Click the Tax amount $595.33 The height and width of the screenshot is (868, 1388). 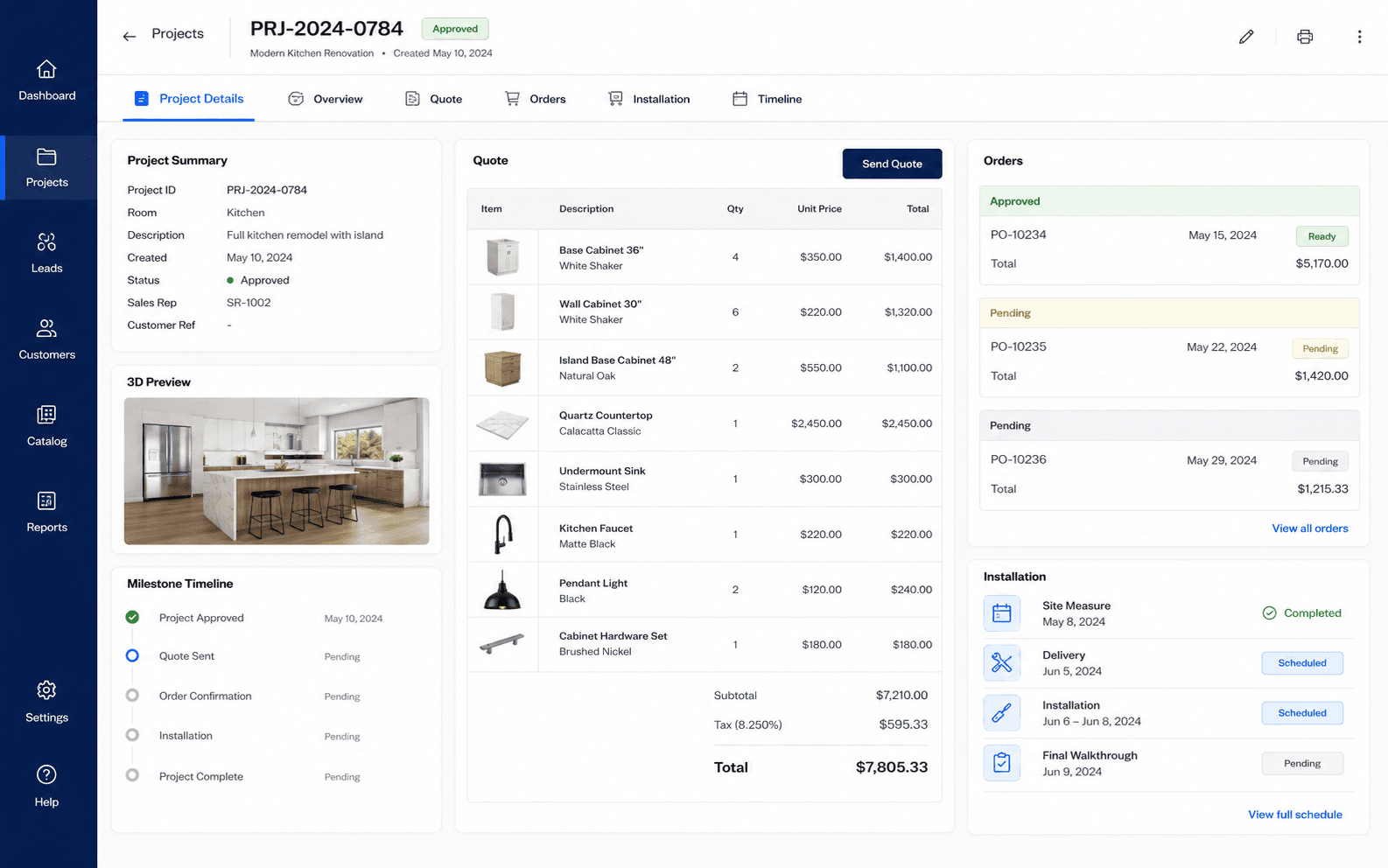[x=903, y=724]
